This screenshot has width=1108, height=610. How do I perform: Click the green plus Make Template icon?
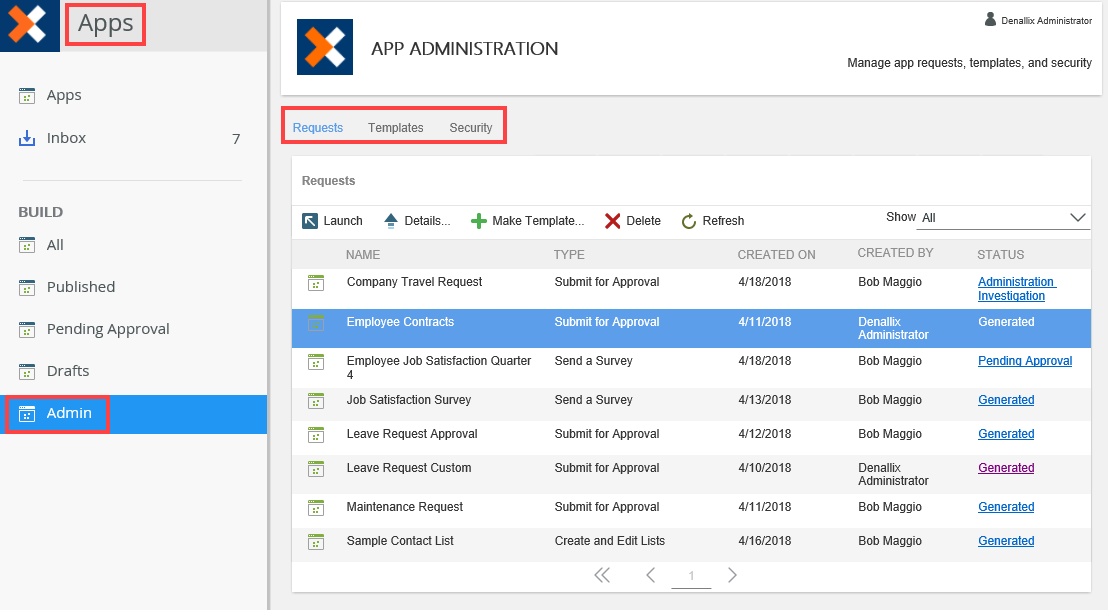[479, 221]
